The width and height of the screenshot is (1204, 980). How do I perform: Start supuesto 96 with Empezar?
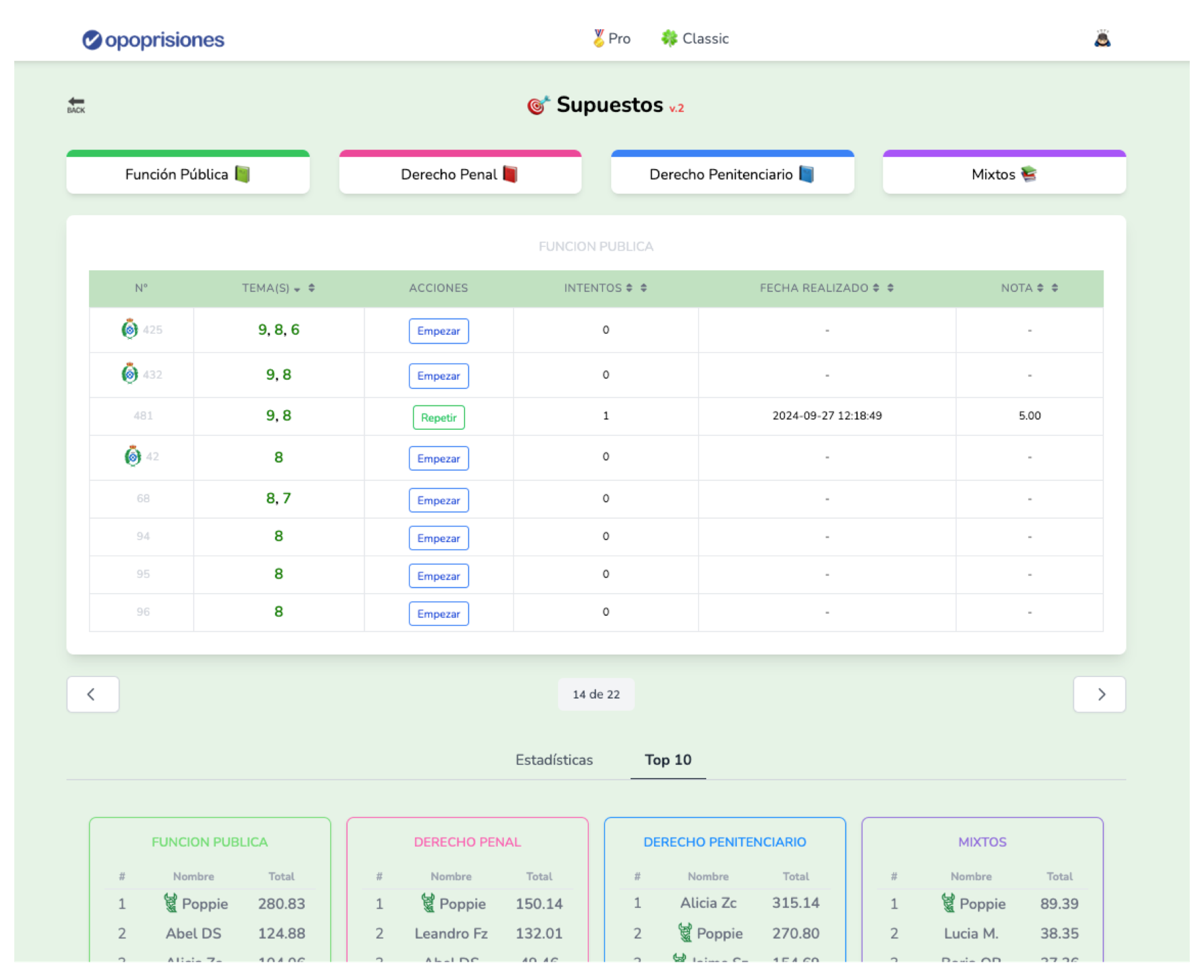[x=439, y=614]
